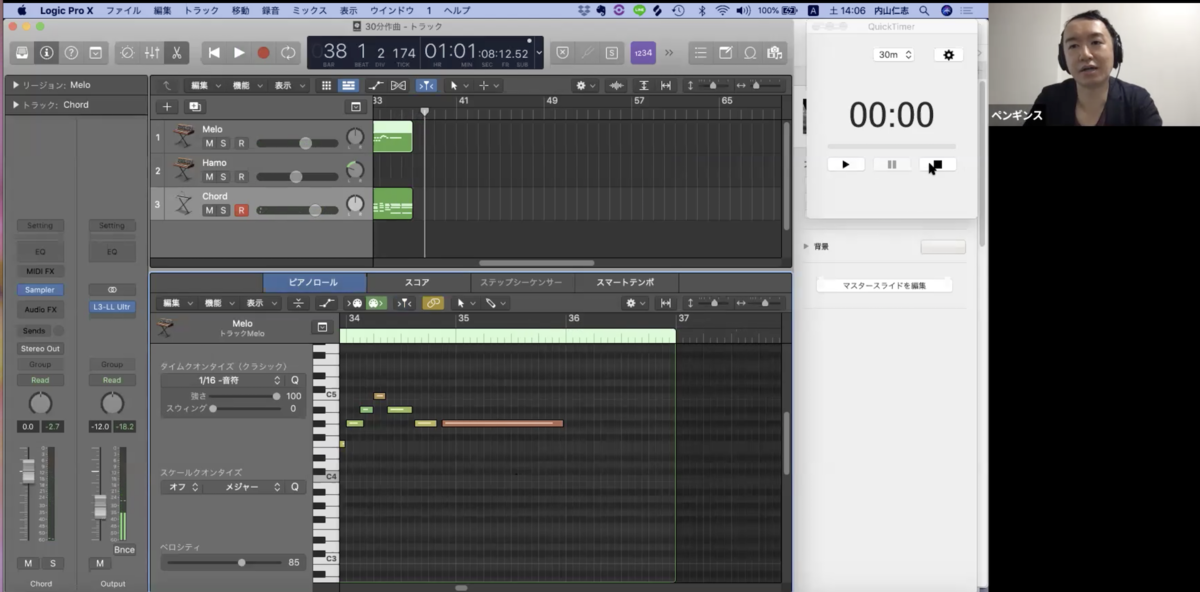
Task: Toggle piano roll MIDI Out button
Action: tap(376, 303)
